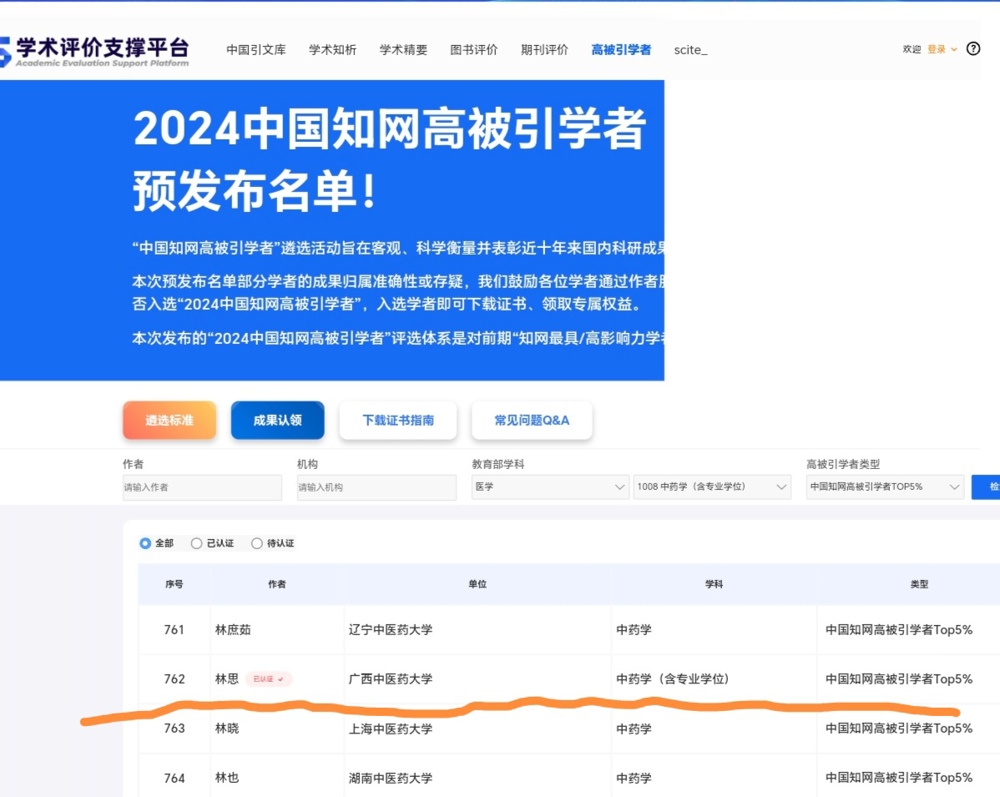Switch to 图书评价 in navigation
This screenshot has width=1000, height=797.
(x=474, y=50)
